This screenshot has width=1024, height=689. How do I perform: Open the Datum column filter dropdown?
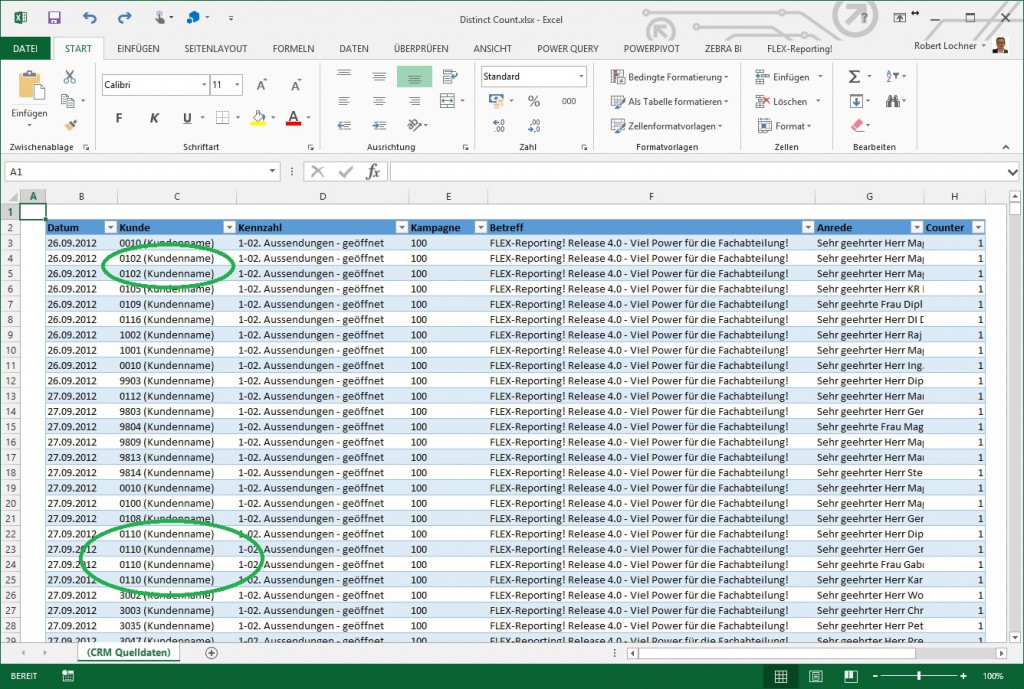[110, 227]
